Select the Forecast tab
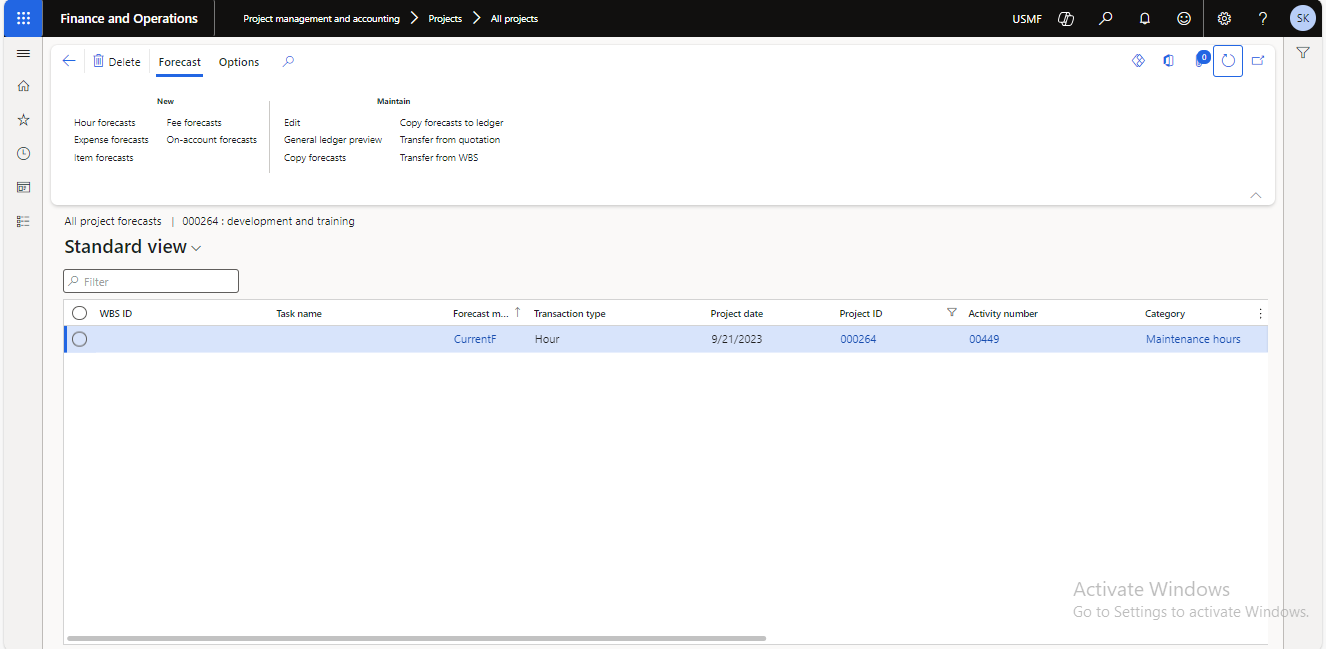The width and height of the screenshot is (1326, 649). click(180, 62)
